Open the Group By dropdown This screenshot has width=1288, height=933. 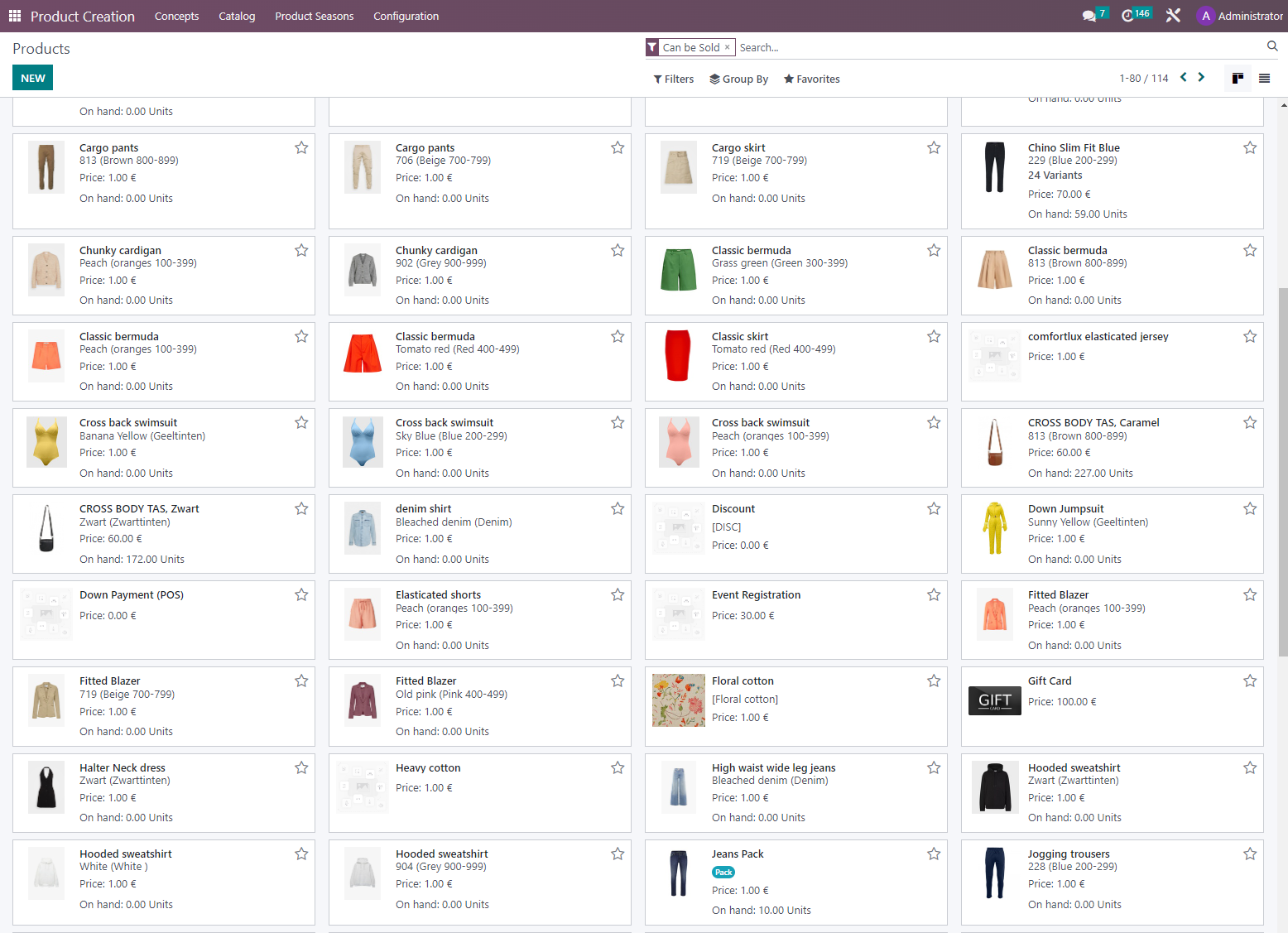[738, 79]
